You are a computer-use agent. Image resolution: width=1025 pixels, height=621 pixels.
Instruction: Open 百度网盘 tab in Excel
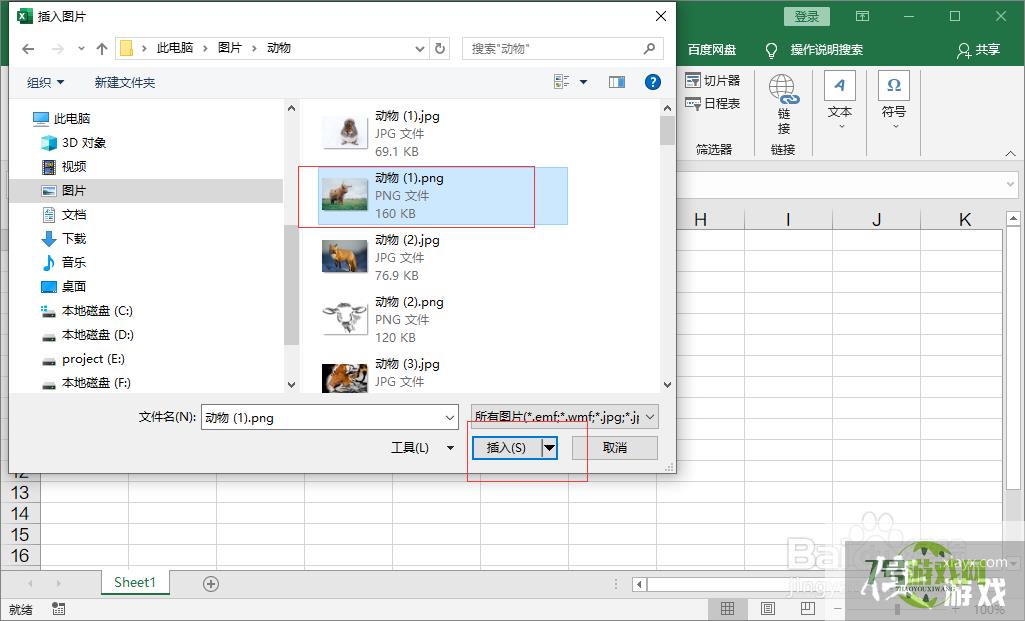pyautogui.click(x=712, y=50)
